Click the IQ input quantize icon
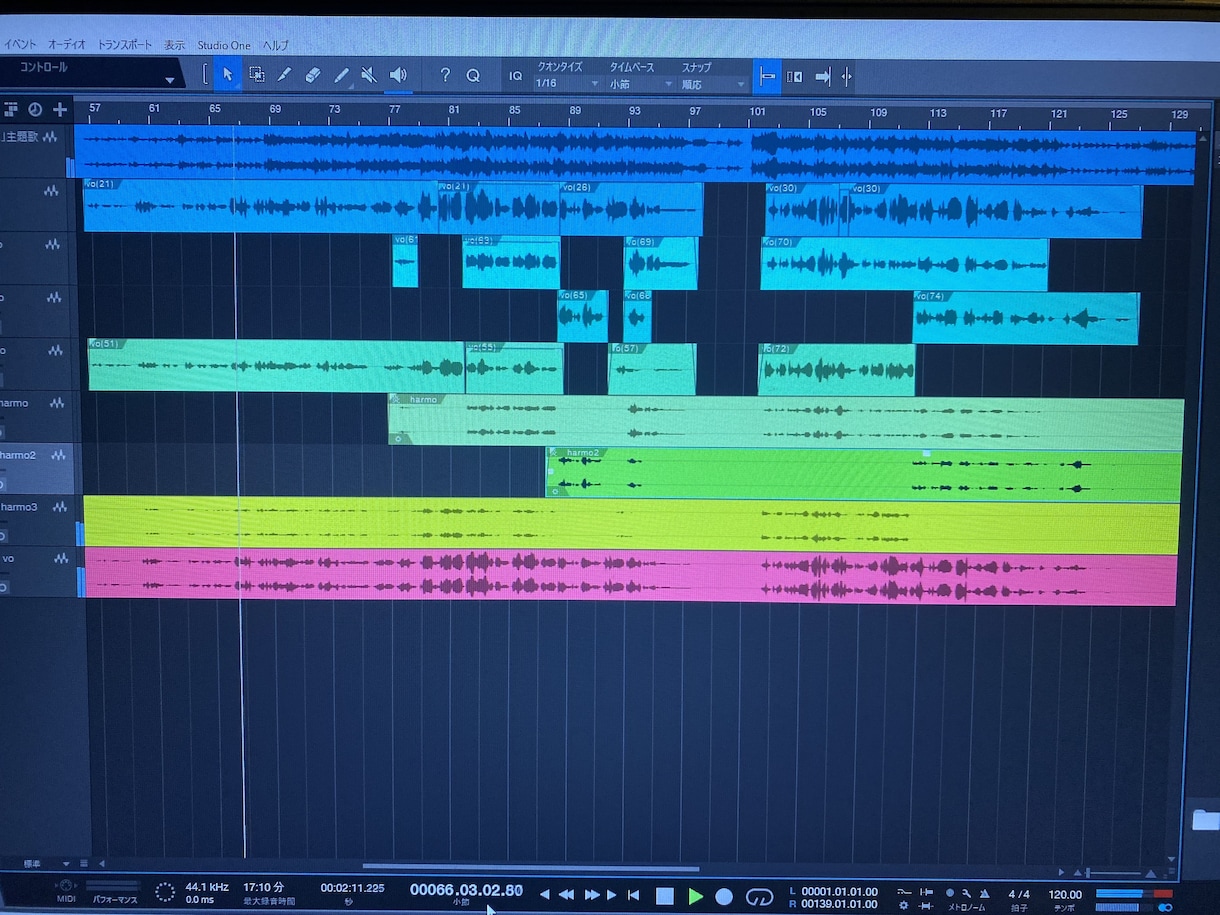1220x915 pixels. [516, 76]
